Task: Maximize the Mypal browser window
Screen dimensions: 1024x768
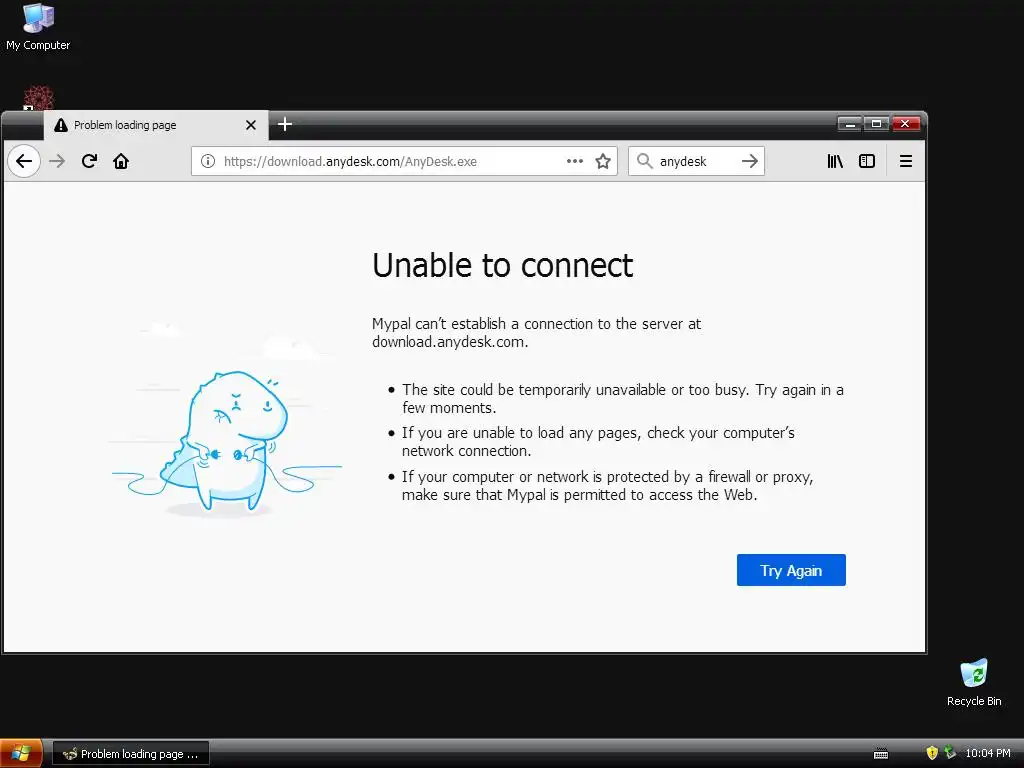Action: pyautogui.click(x=876, y=123)
